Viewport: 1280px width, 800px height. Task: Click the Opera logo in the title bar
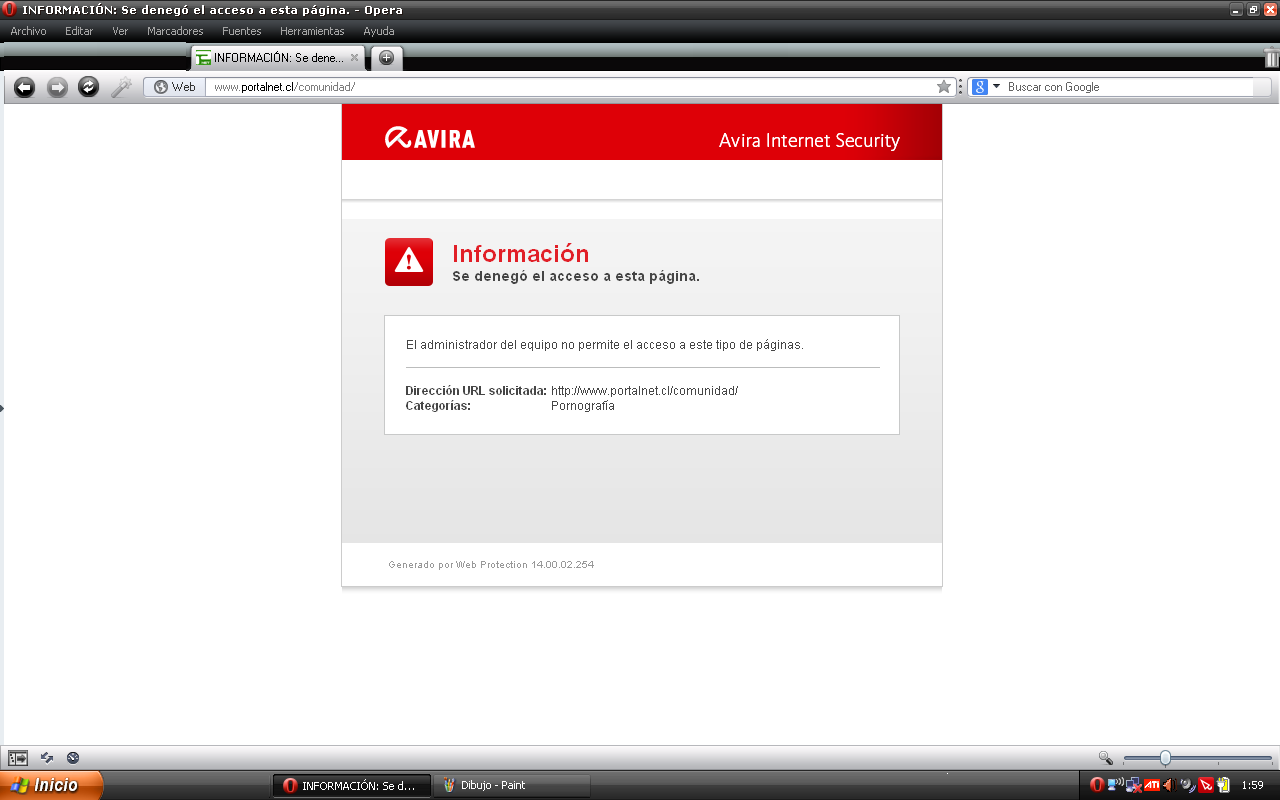pos(10,10)
